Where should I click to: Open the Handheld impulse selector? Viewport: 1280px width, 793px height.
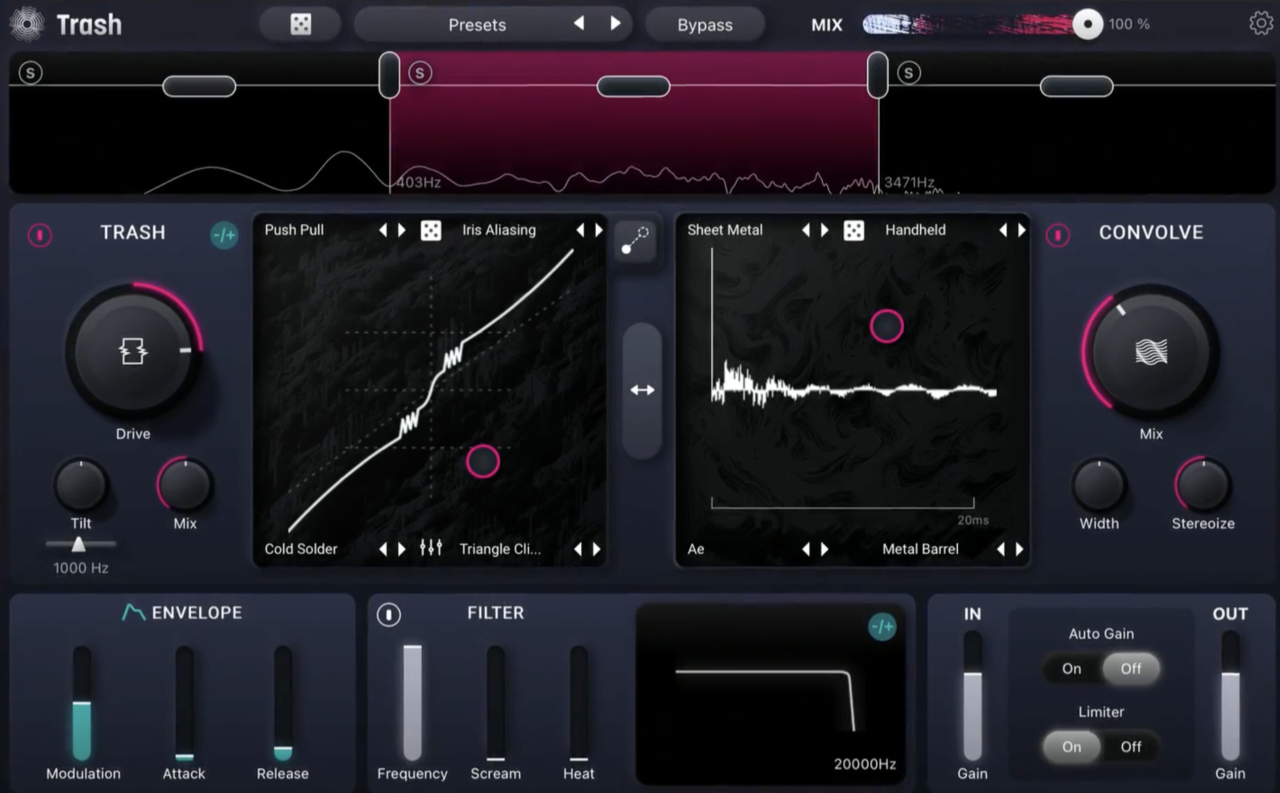tap(915, 230)
